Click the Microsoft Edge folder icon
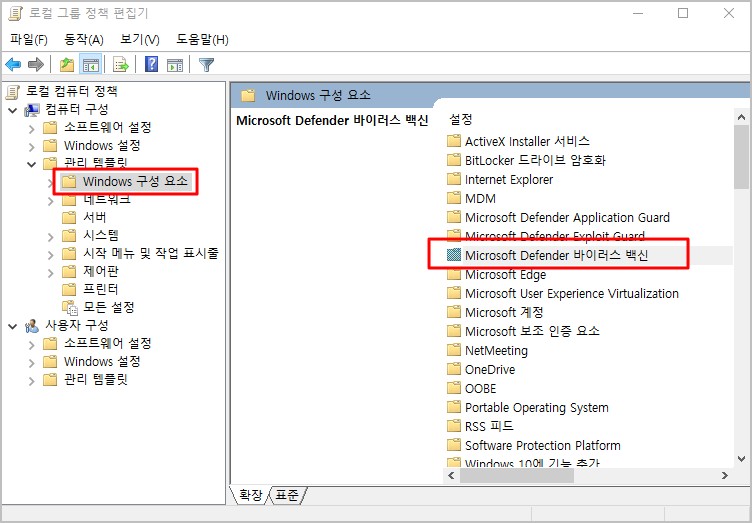 454,274
